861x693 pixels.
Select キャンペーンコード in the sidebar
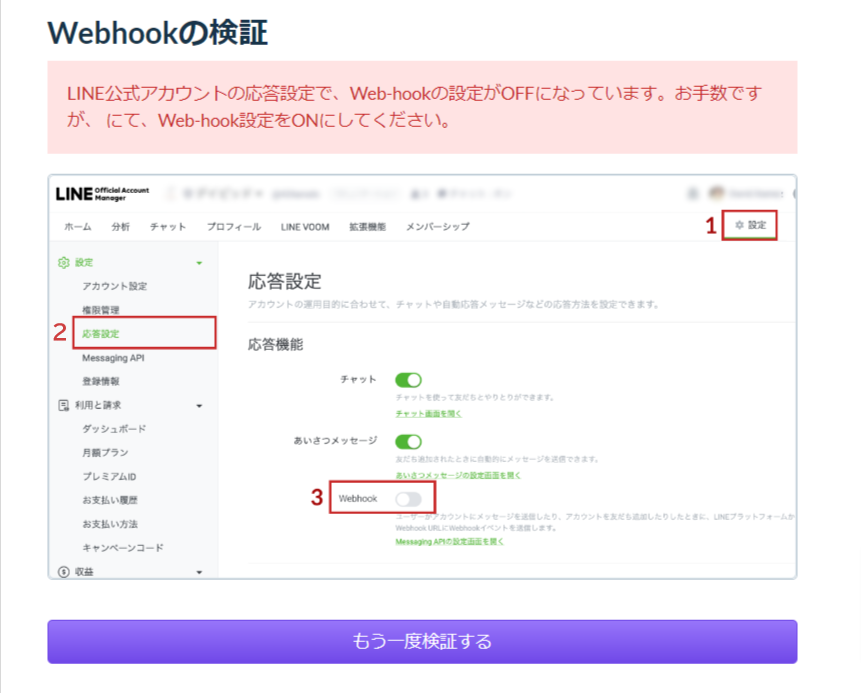123,547
